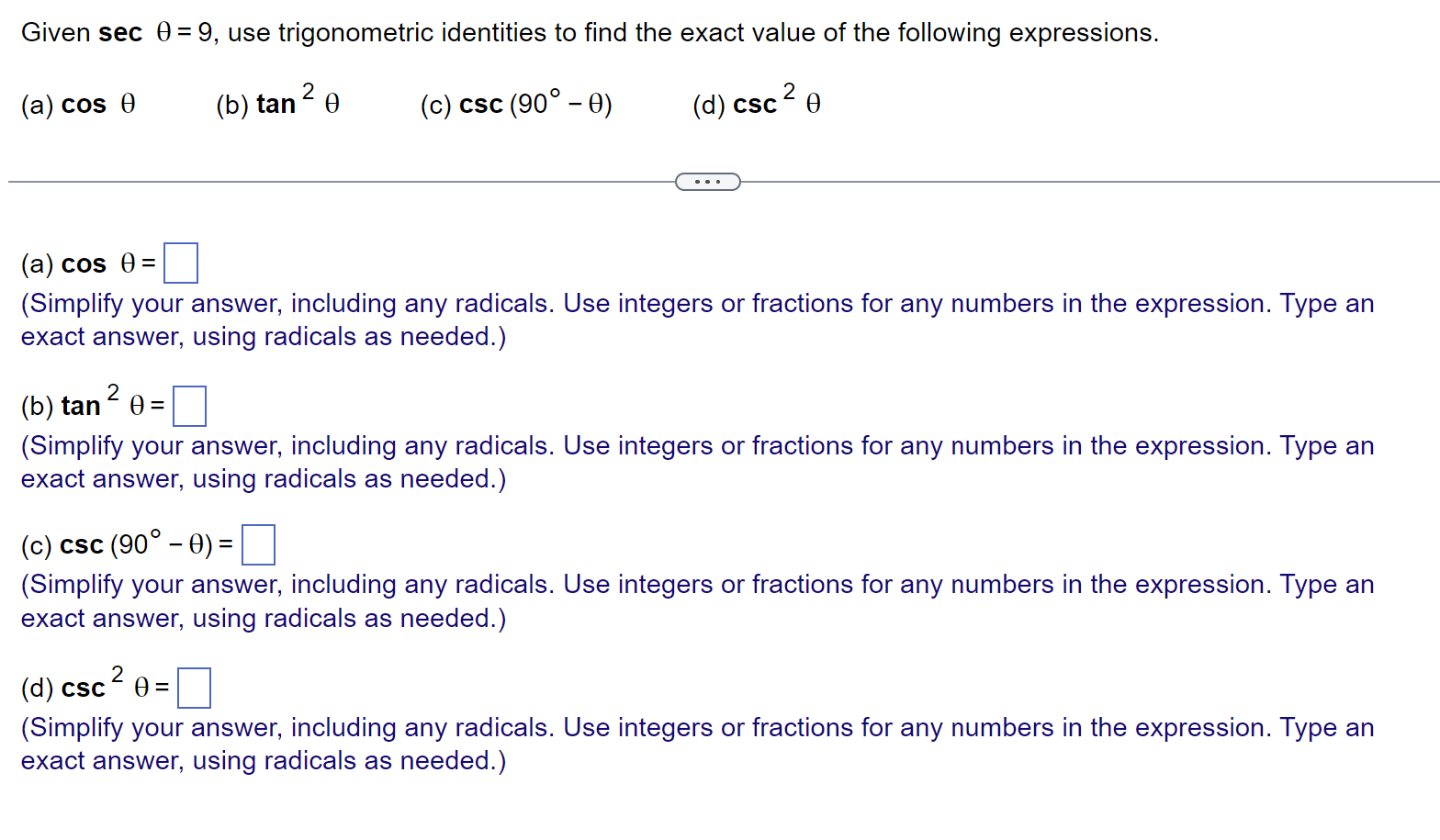Click the (d) csc² θ expression in the header row
Viewport: 1440px width, 840px height.
tap(756, 104)
